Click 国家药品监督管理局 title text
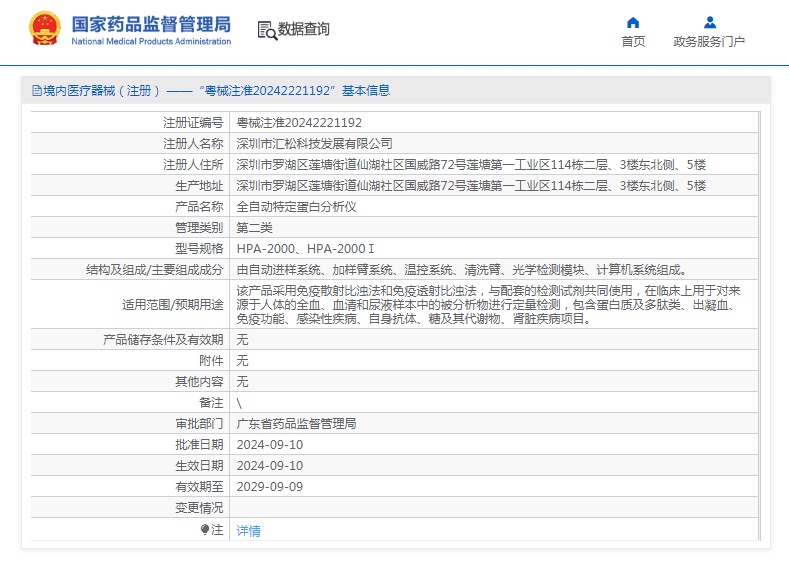This screenshot has height=564, width=789. [151, 24]
